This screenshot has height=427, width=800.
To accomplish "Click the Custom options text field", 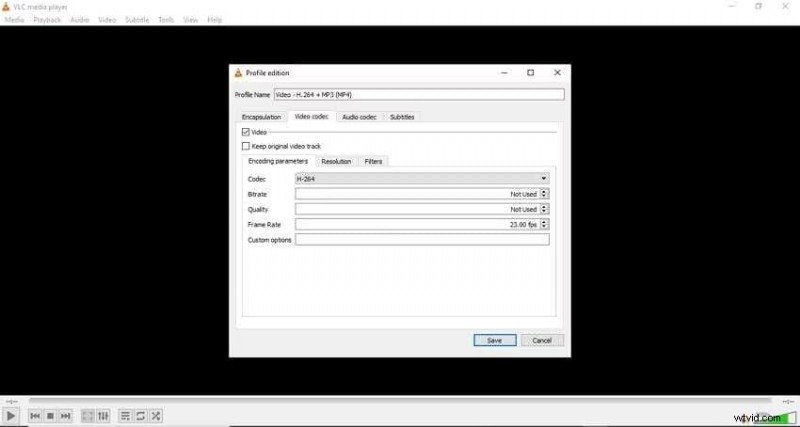I will click(421, 240).
